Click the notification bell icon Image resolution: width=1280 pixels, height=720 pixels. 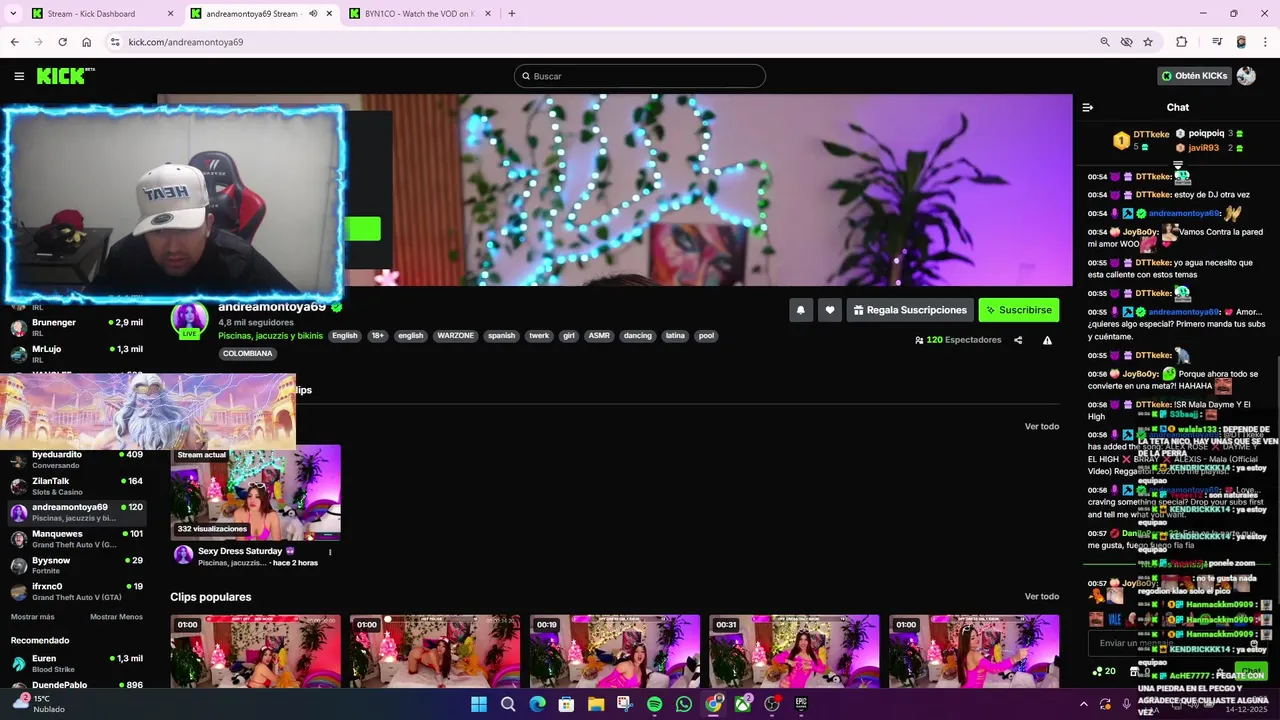tap(800, 310)
